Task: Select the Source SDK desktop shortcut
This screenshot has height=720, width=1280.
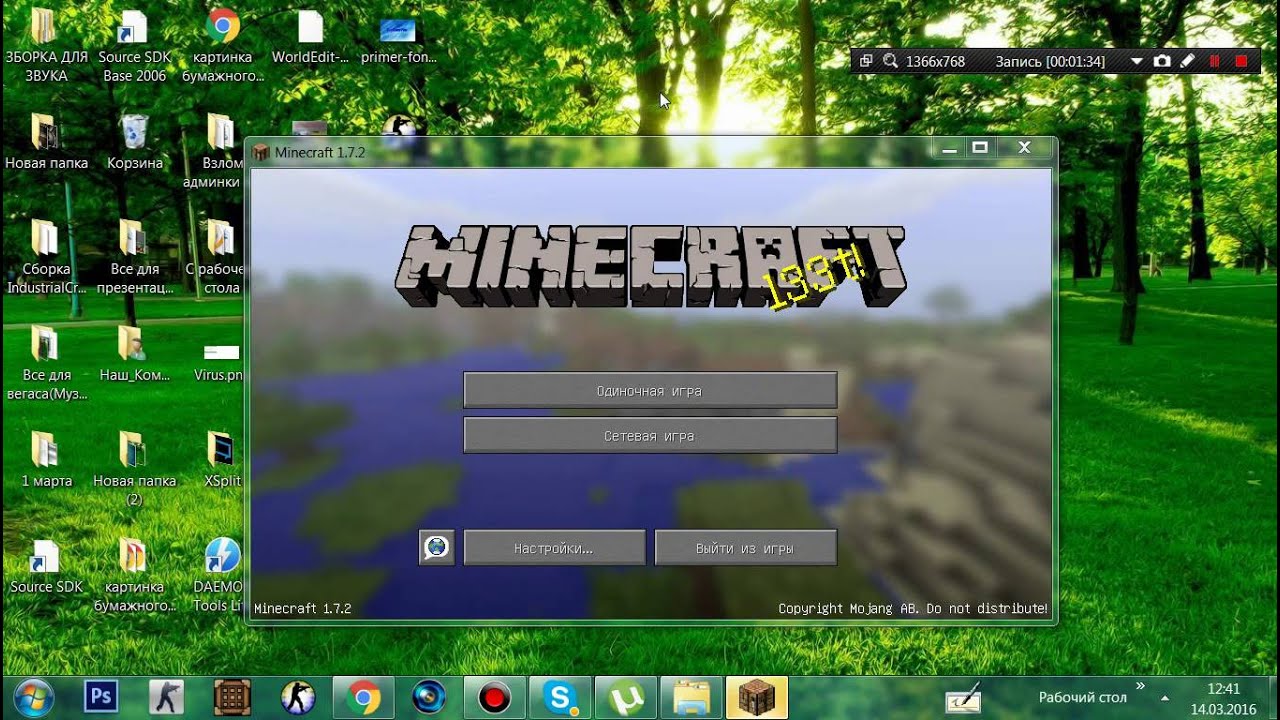Action: 46,568
